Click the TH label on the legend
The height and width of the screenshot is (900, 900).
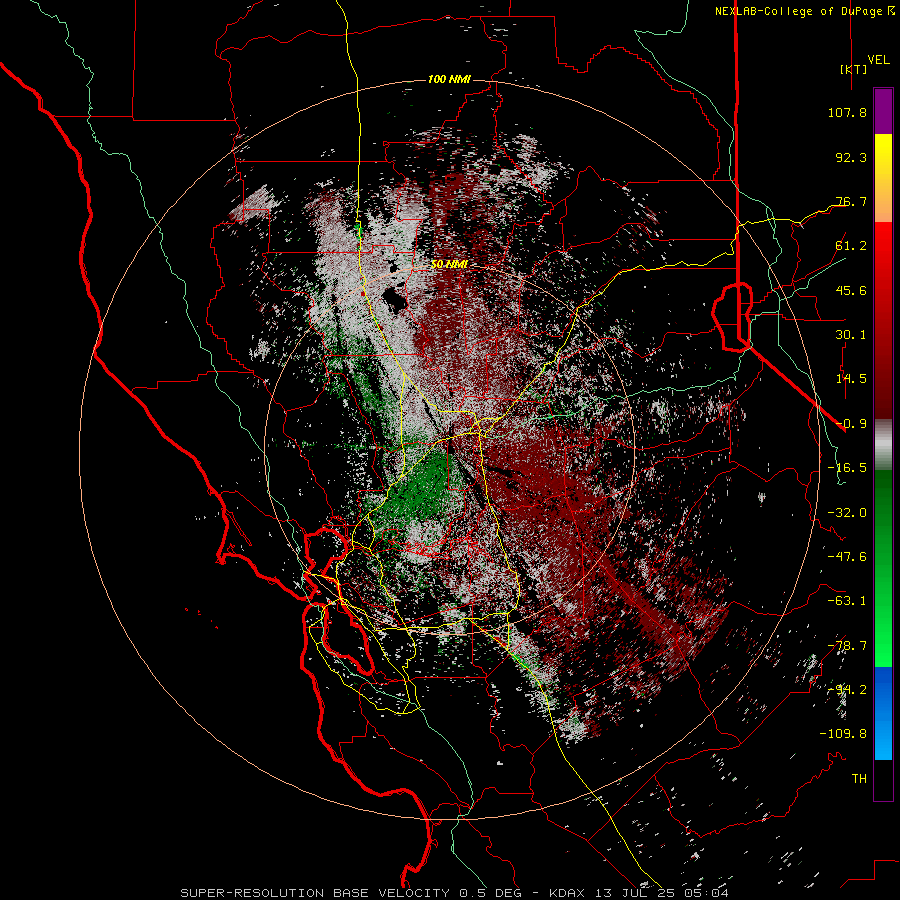[859, 779]
